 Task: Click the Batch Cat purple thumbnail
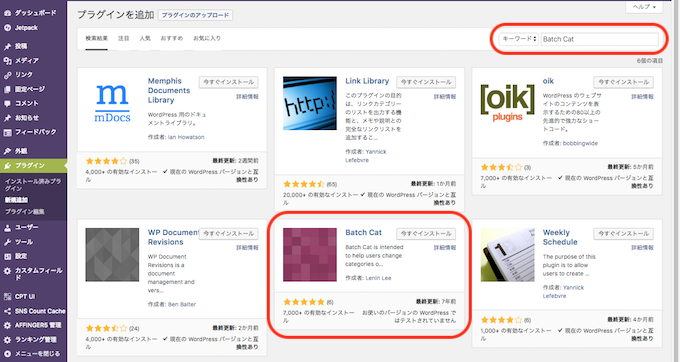pyautogui.click(x=310, y=255)
